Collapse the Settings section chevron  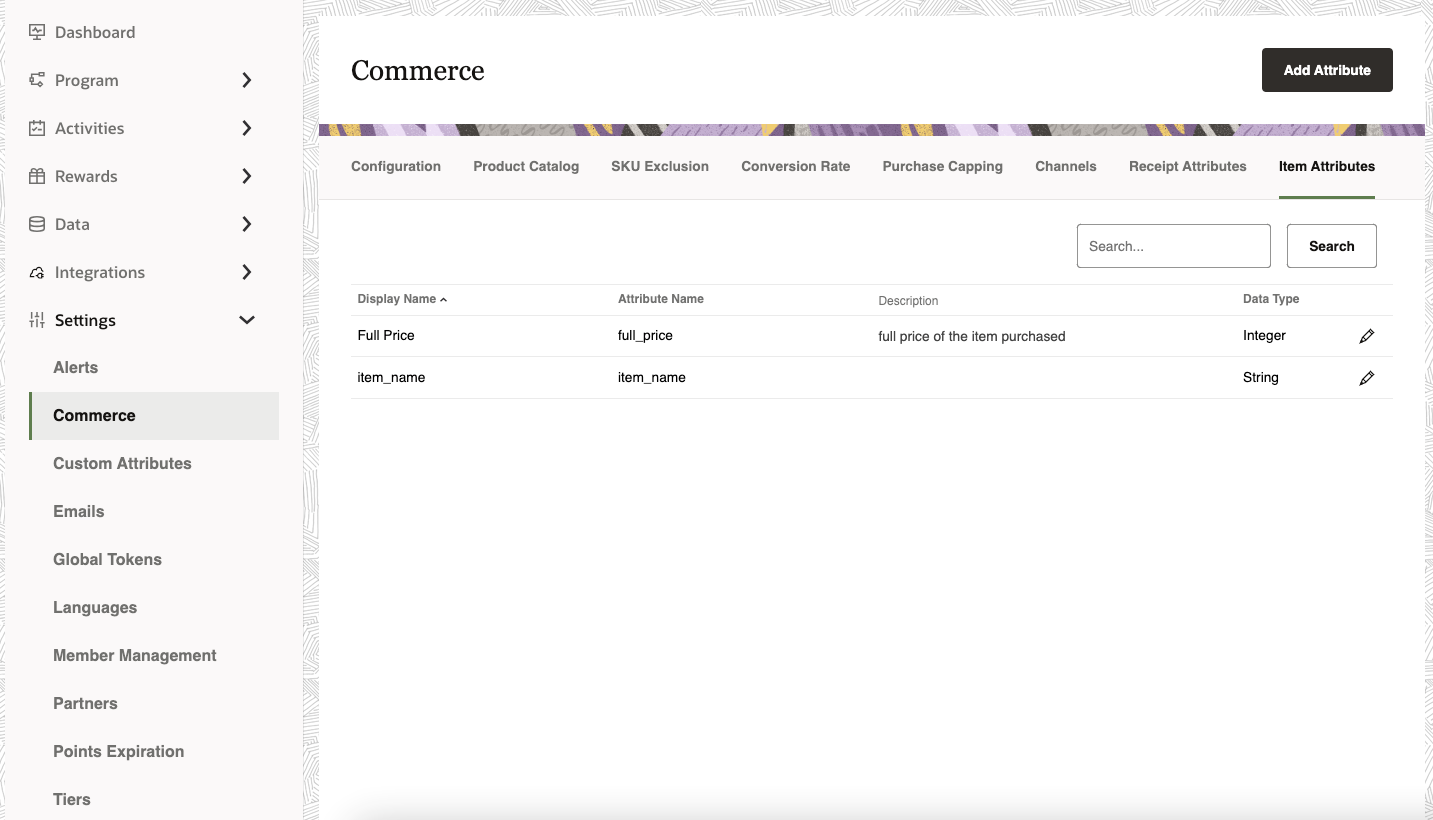pos(247,320)
